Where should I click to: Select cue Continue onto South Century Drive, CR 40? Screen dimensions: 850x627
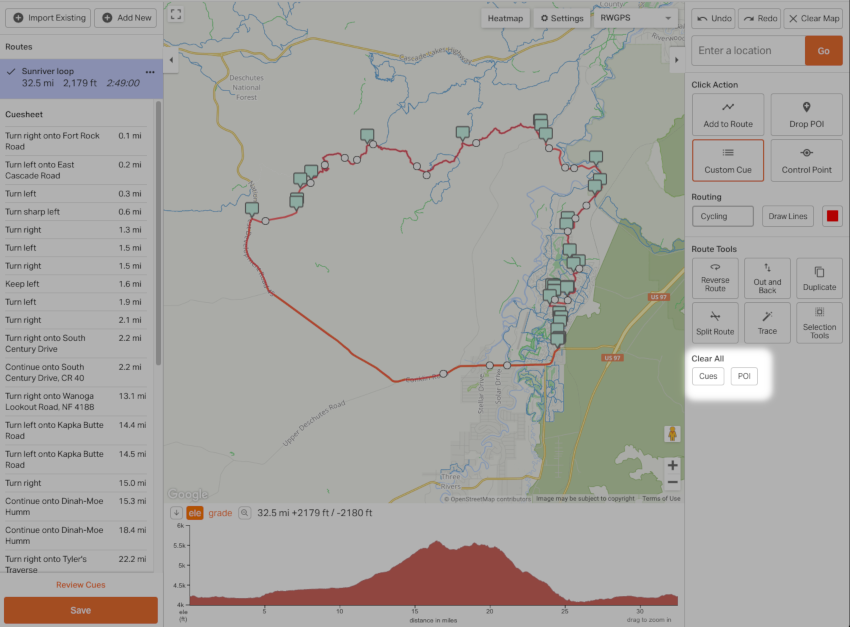coord(76,372)
